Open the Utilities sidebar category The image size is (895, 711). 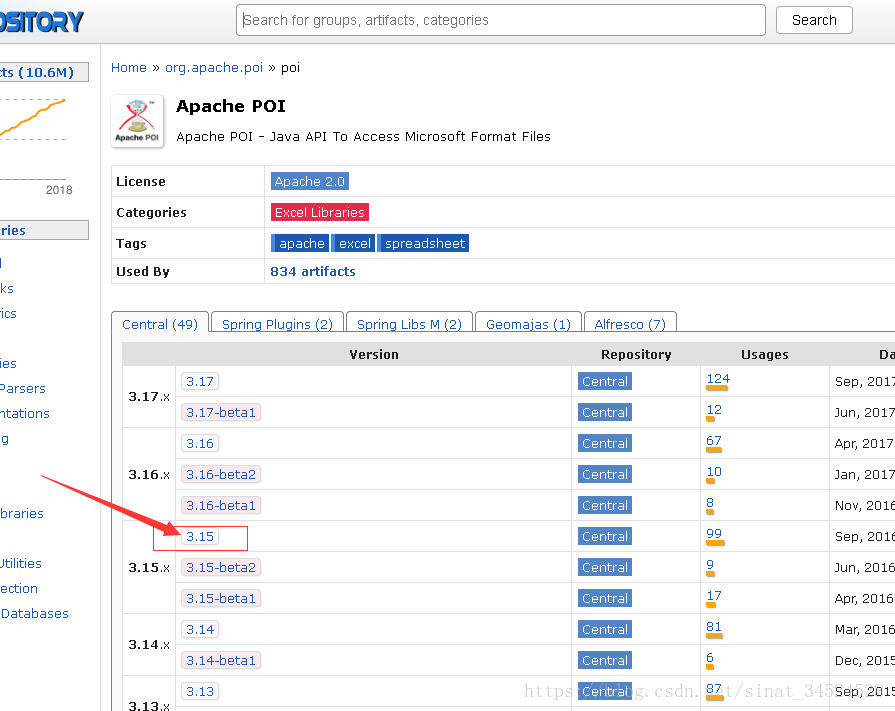coord(21,564)
